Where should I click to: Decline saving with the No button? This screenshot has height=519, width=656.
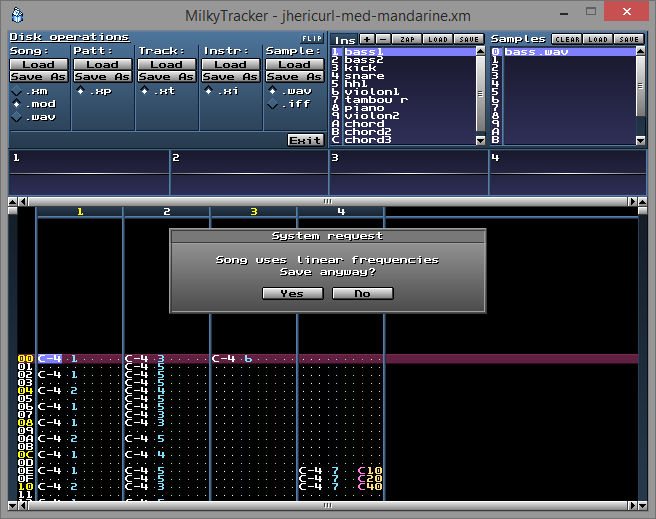click(x=362, y=294)
